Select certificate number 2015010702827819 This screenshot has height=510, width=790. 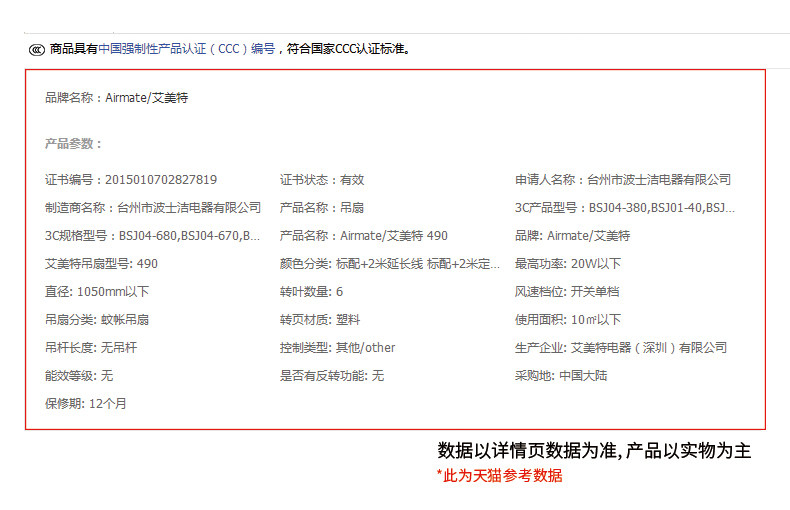pyautogui.click(x=161, y=180)
